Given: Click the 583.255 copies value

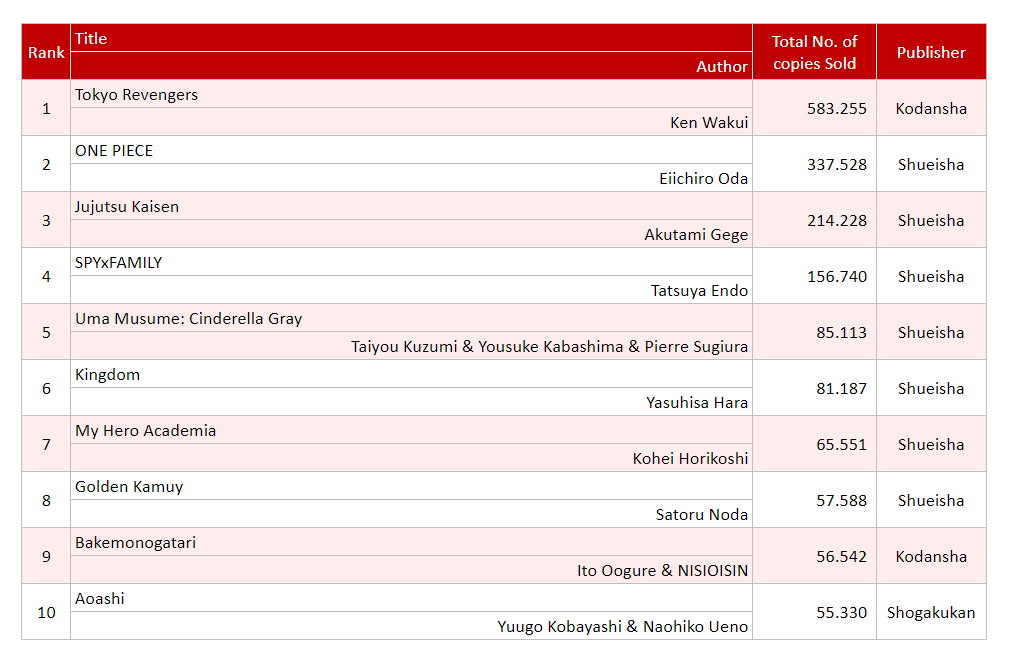Looking at the screenshot, I should (814, 108).
